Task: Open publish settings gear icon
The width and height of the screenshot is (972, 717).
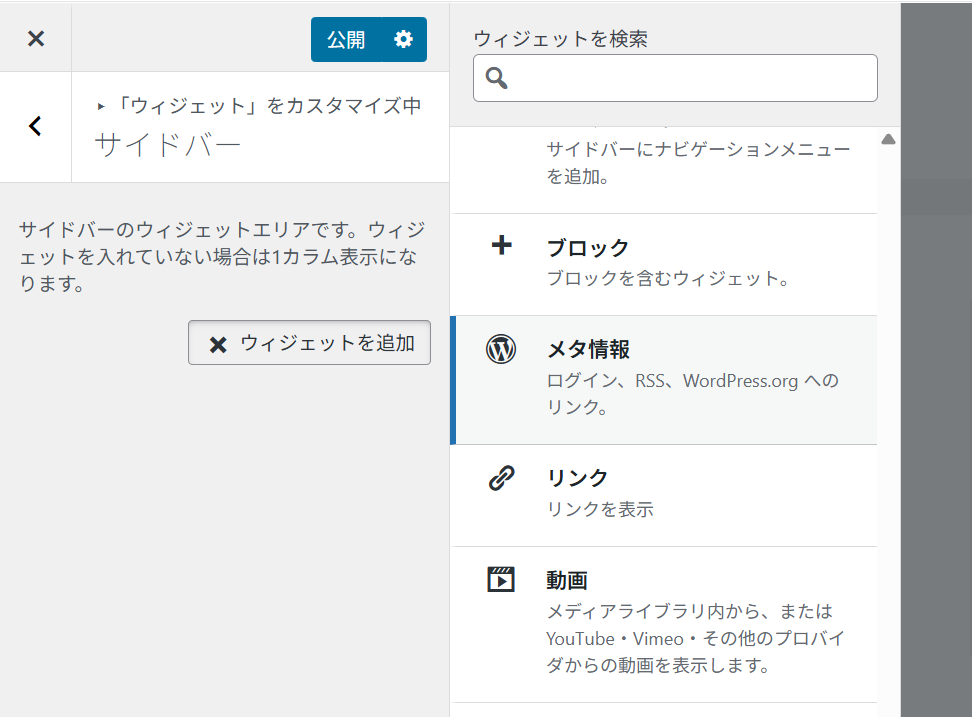Action: point(403,40)
